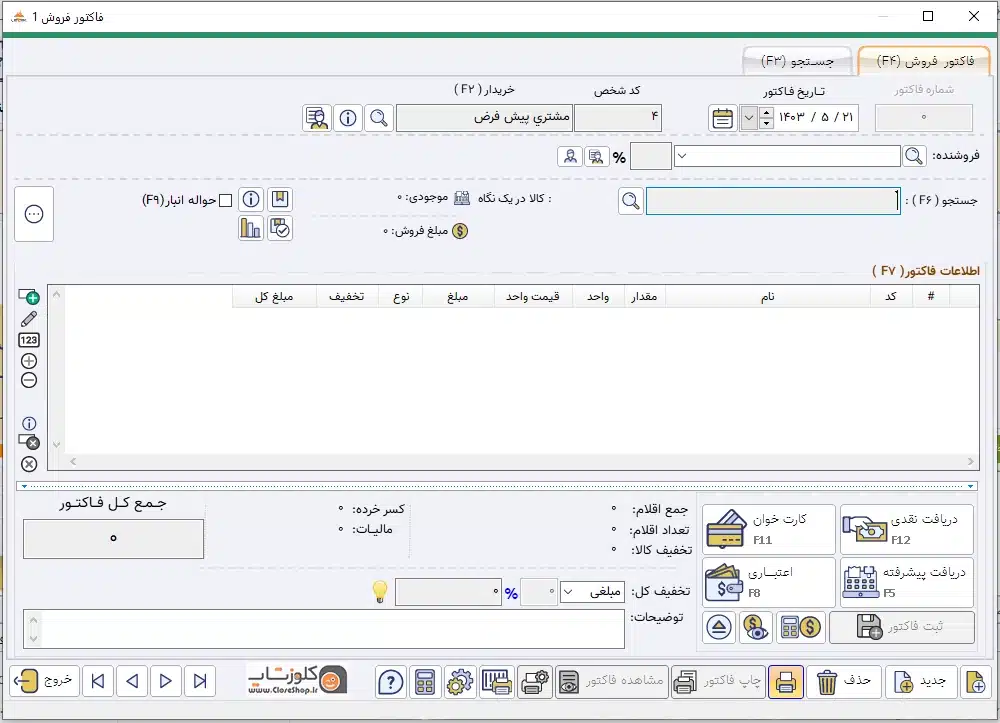Click the seller person icon
This screenshot has height=723, width=1000.
[570, 156]
